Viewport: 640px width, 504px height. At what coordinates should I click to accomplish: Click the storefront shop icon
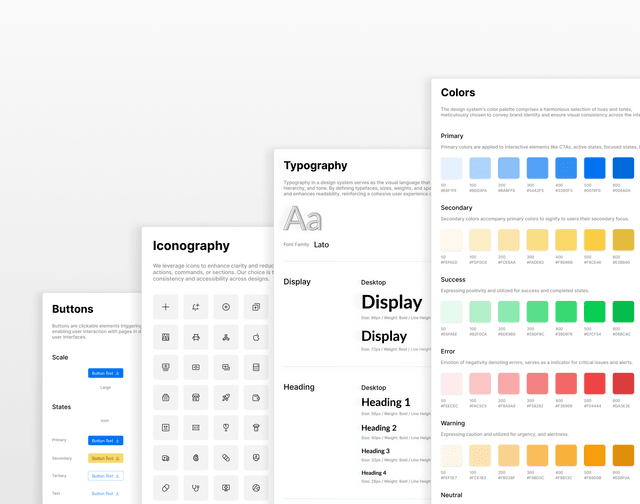[x=196, y=398]
